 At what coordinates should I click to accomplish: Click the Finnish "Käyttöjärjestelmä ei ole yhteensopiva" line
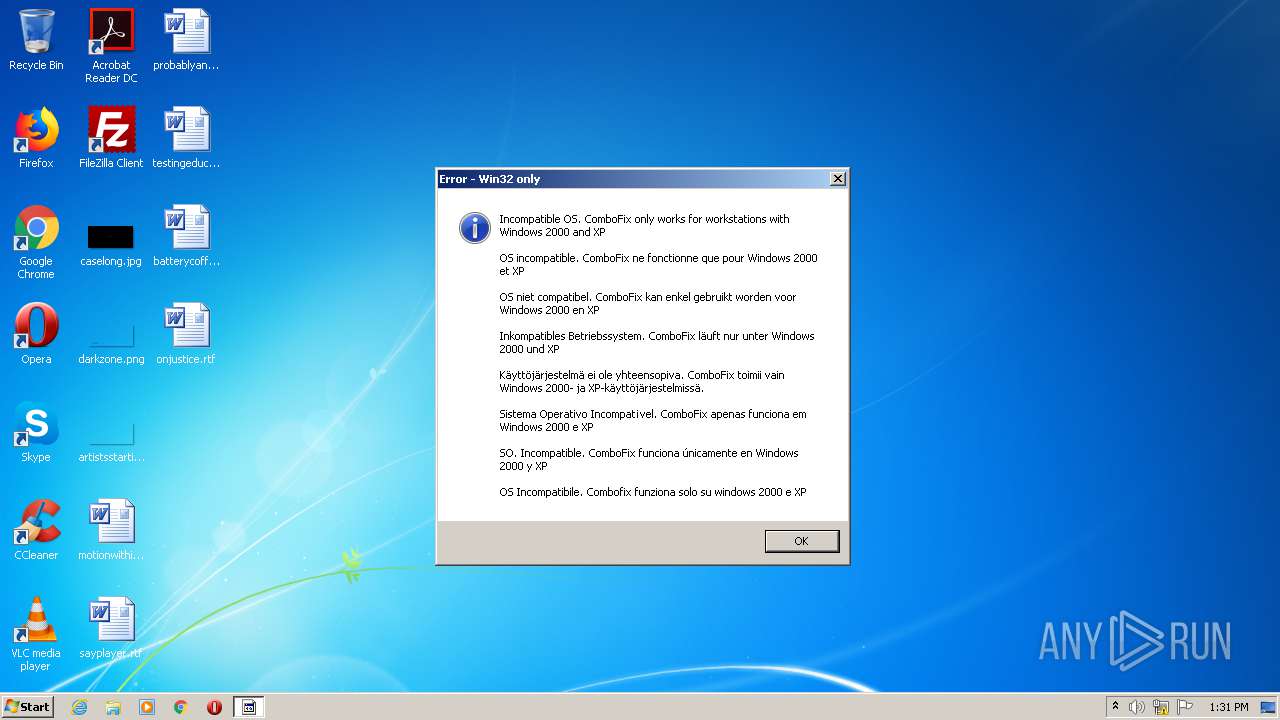(x=642, y=381)
